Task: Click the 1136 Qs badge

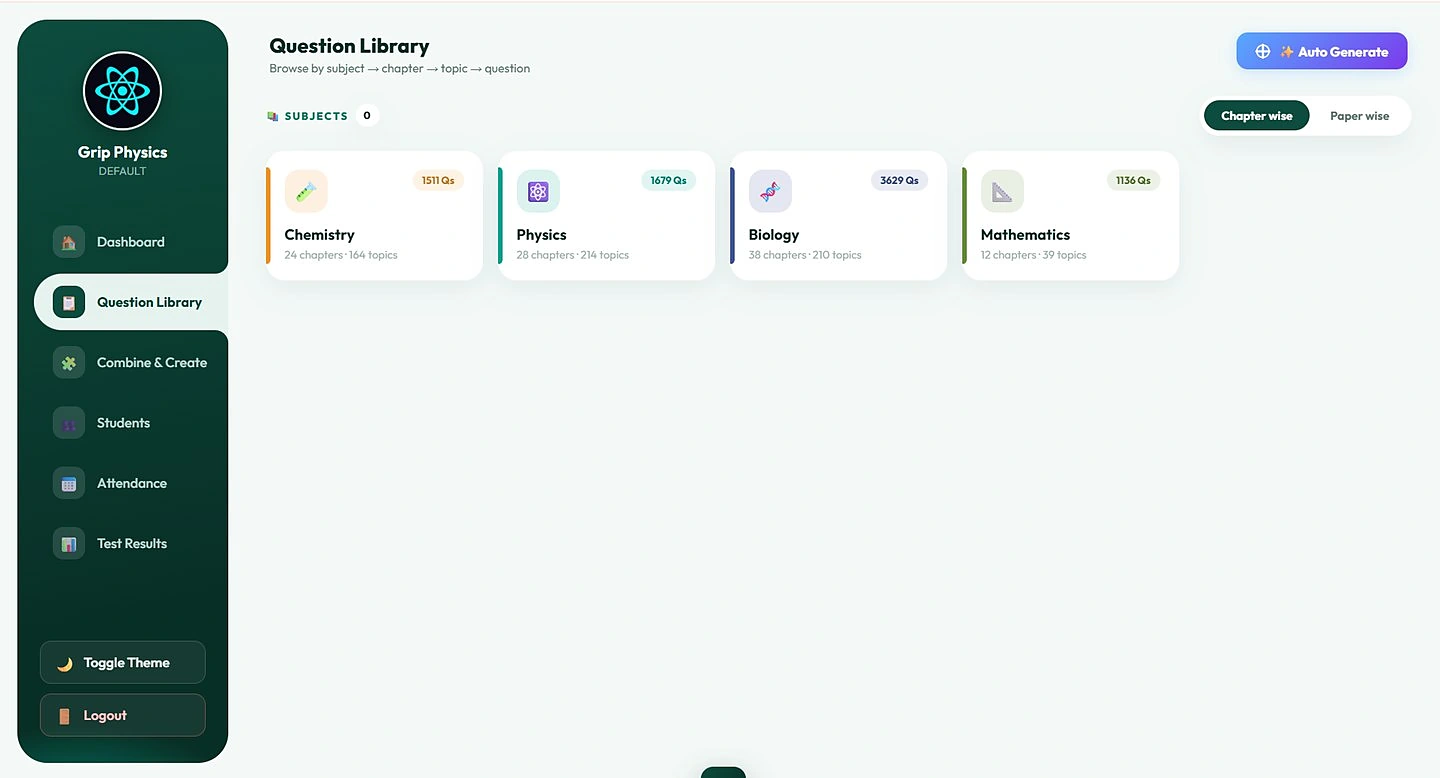Action: (x=1133, y=181)
